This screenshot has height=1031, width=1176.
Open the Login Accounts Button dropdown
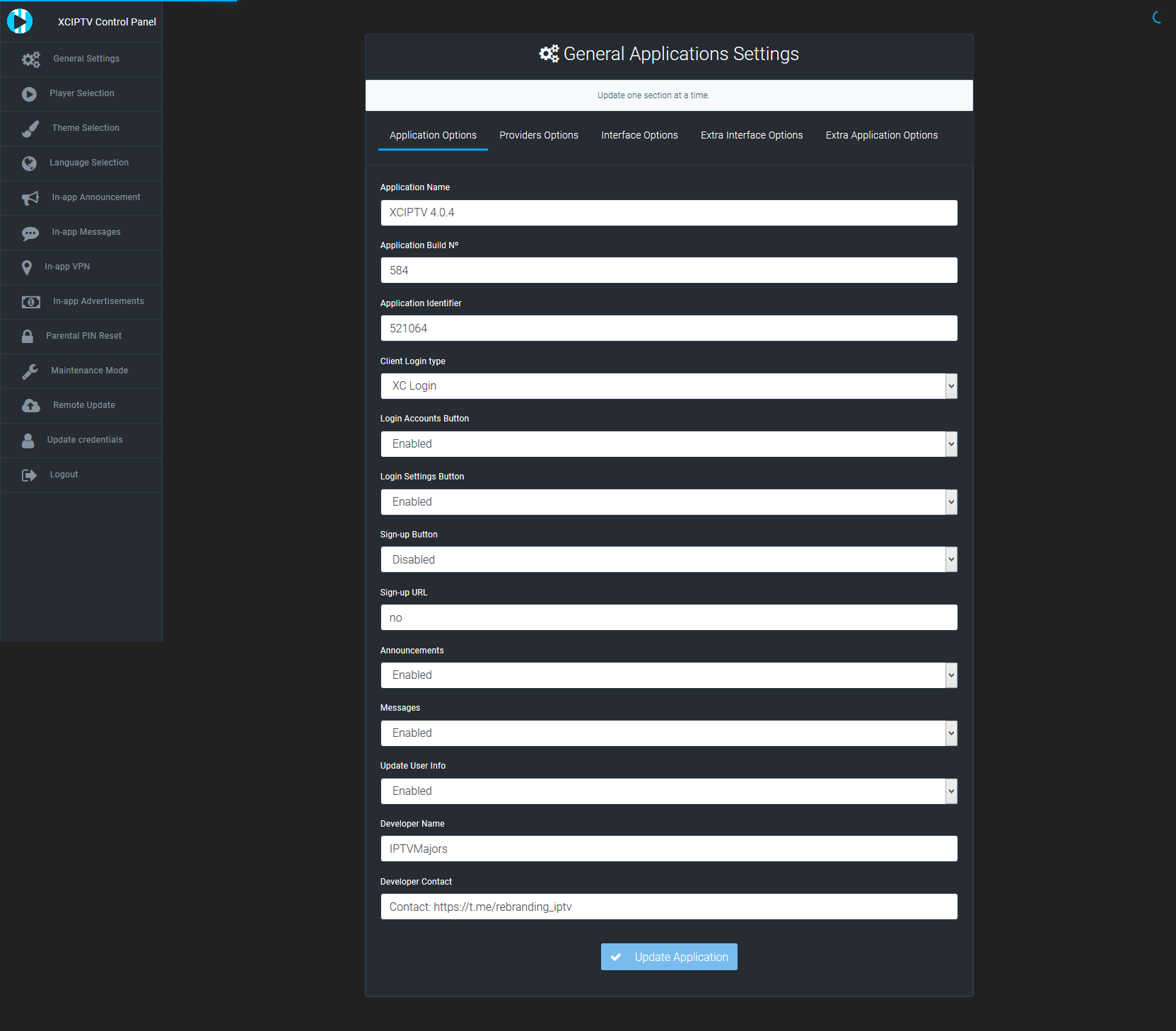[668, 444]
